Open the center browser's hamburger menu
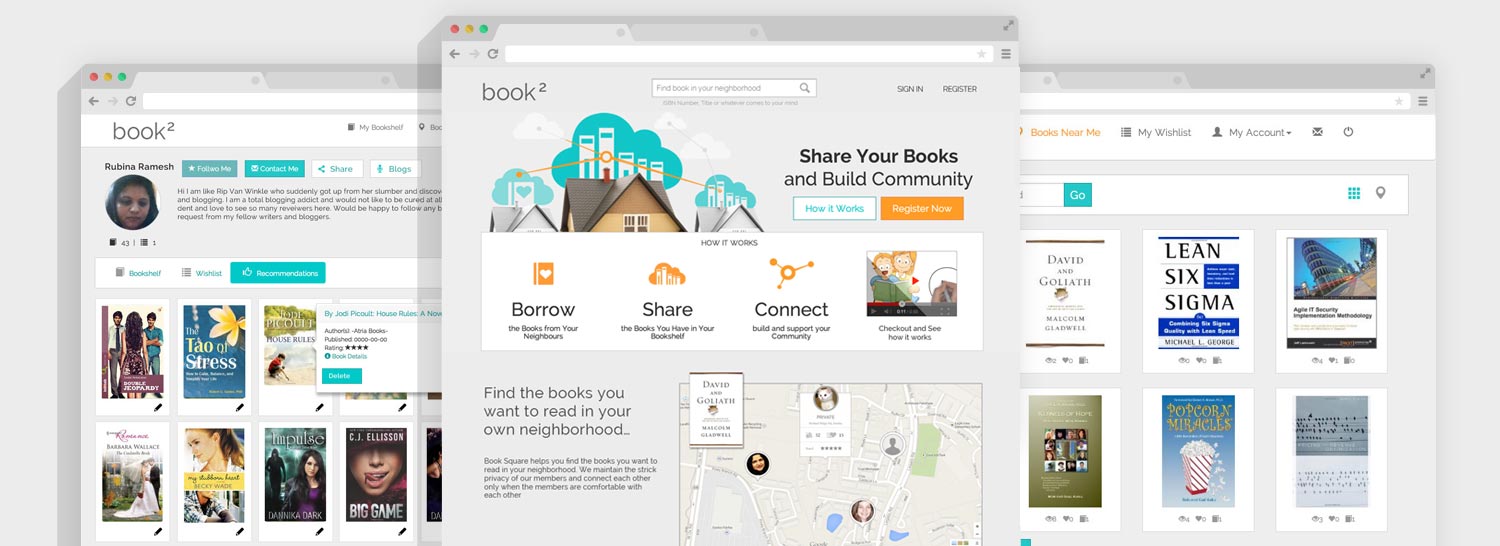Image resolution: width=1500 pixels, height=546 pixels. [1006, 54]
